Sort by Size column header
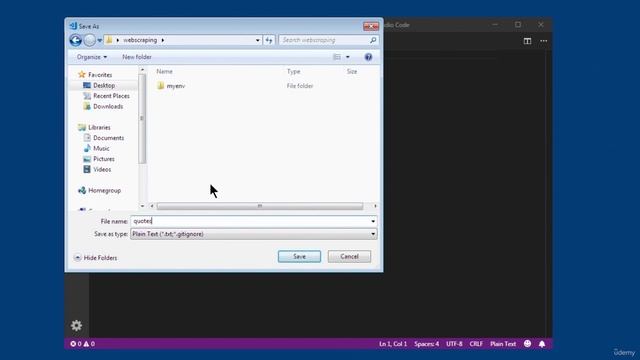 [352, 71]
